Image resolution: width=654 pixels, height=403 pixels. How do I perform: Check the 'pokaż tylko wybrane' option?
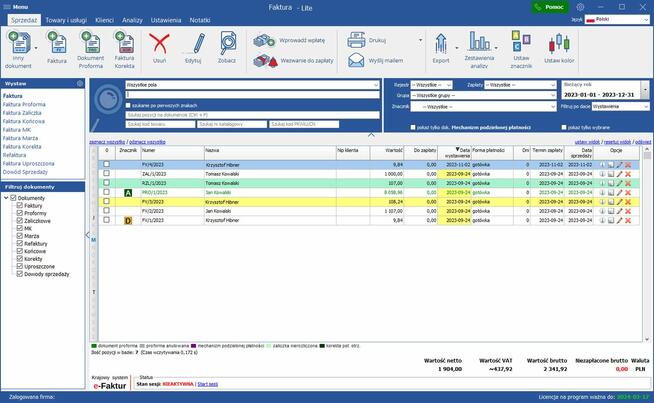564,128
